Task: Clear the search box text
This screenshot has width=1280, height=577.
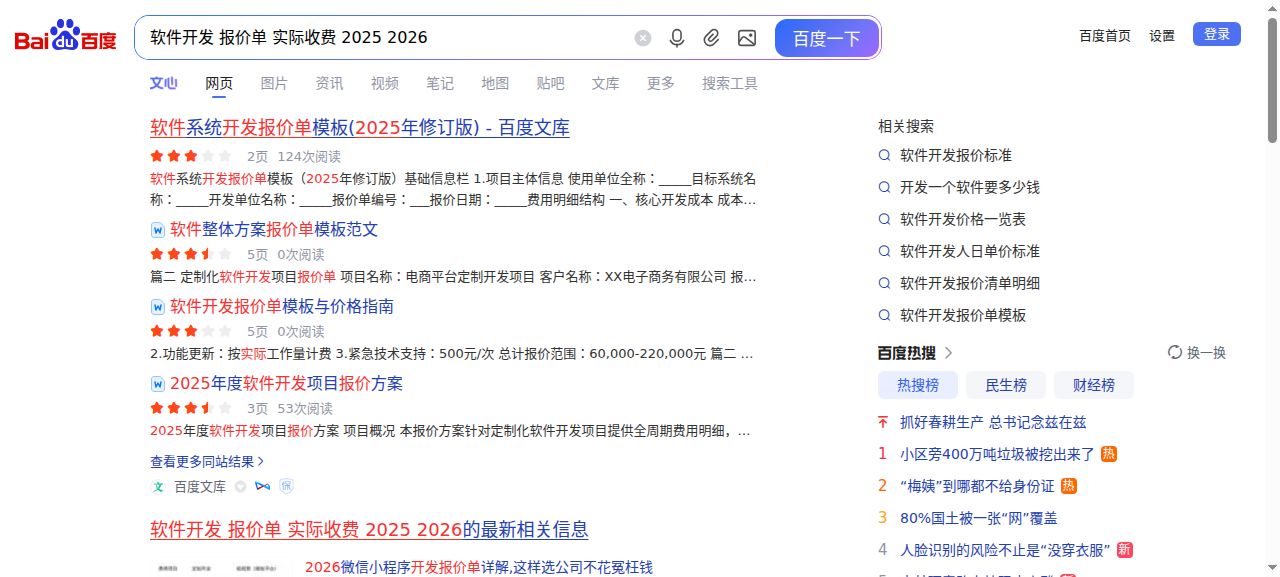Action: [x=643, y=38]
